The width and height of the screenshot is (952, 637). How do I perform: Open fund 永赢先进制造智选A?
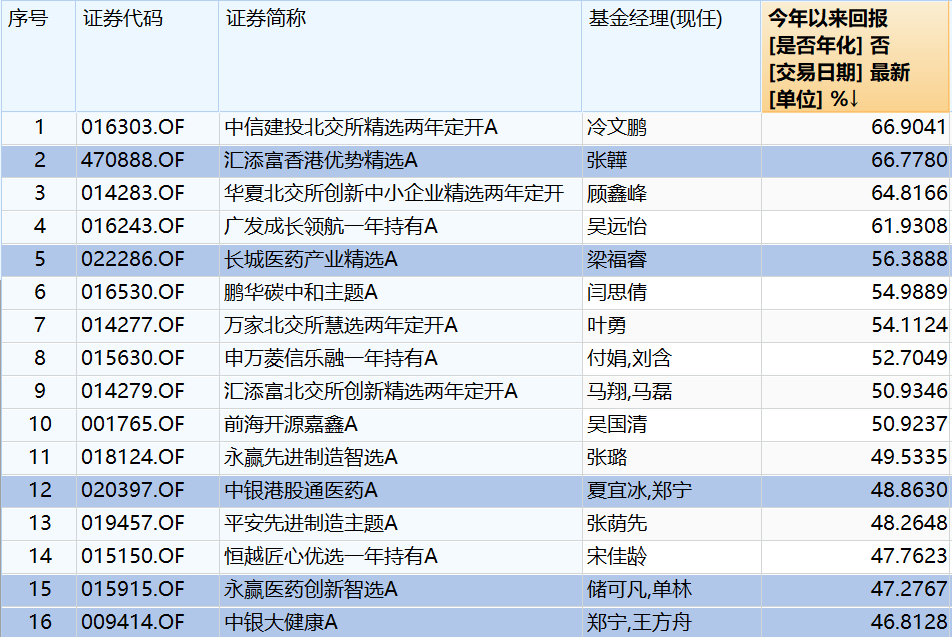[x=311, y=457]
